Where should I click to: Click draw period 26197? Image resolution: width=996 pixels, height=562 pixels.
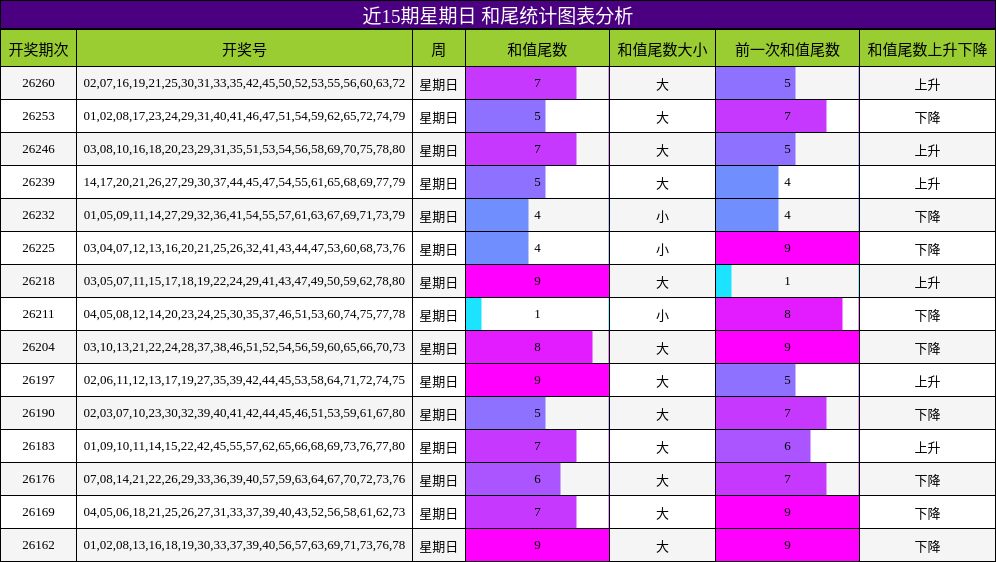[x=38, y=380]
